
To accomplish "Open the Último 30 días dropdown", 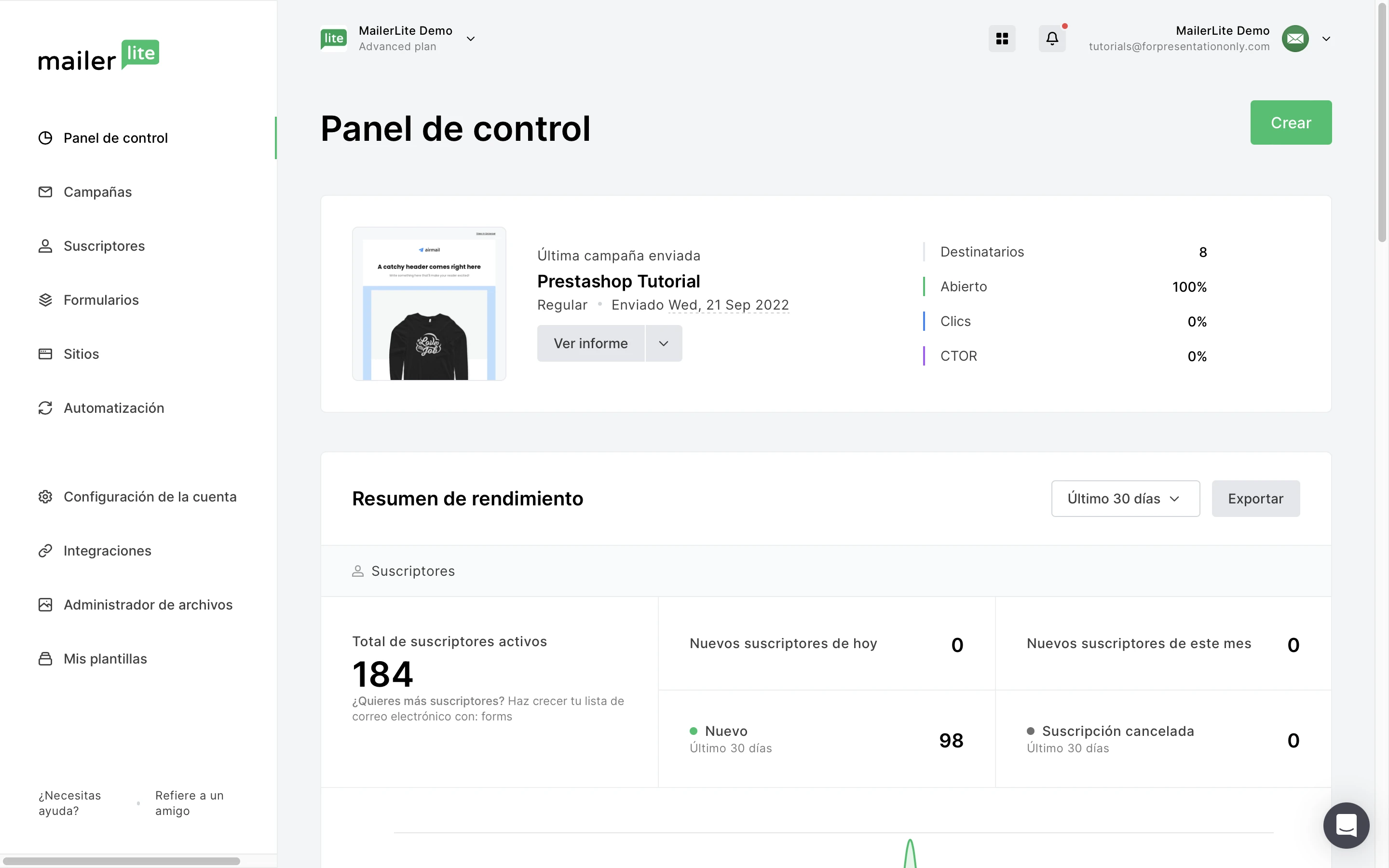I will (1125, 499).
